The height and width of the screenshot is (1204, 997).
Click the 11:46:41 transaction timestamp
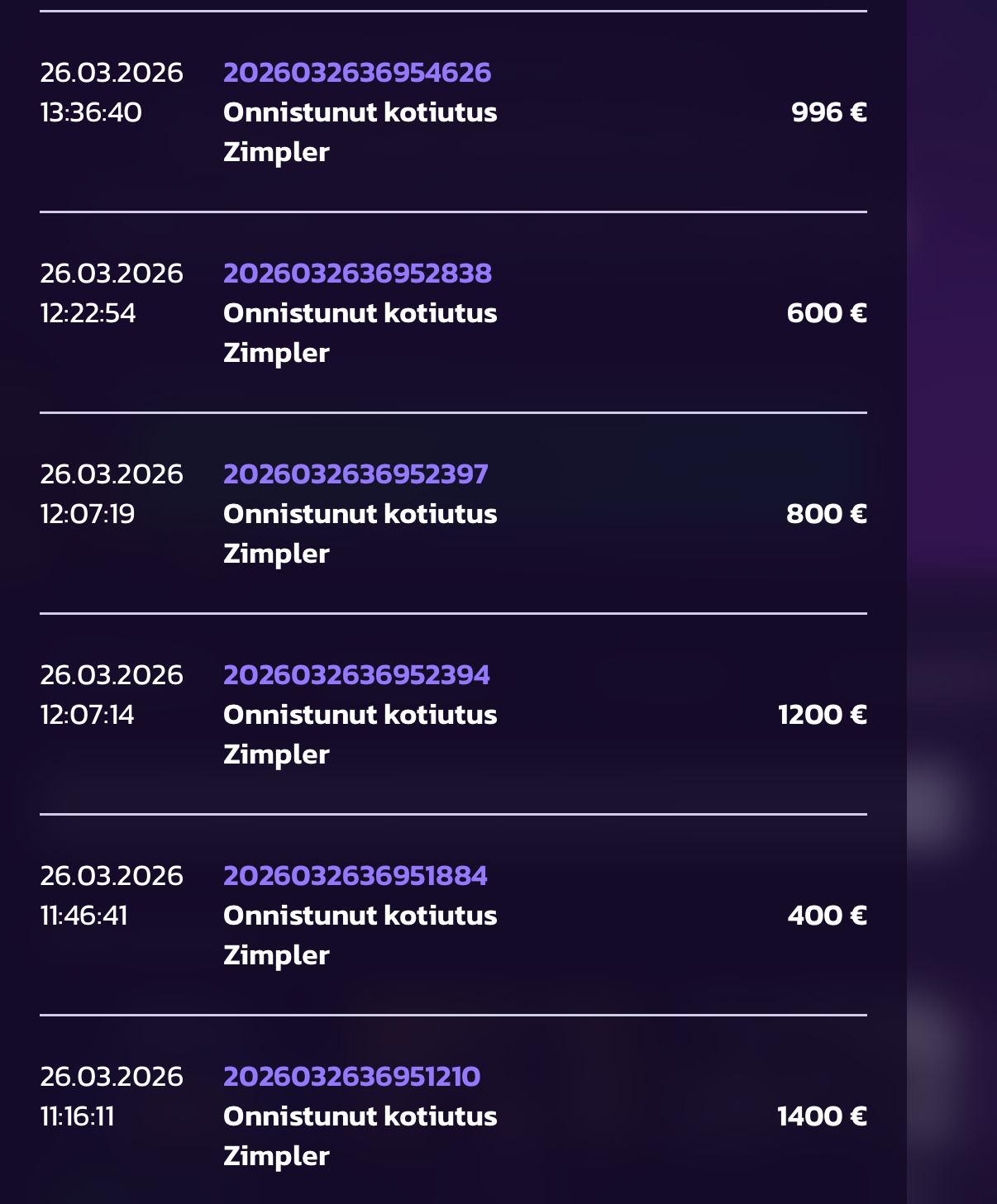[x=83, y=916]
